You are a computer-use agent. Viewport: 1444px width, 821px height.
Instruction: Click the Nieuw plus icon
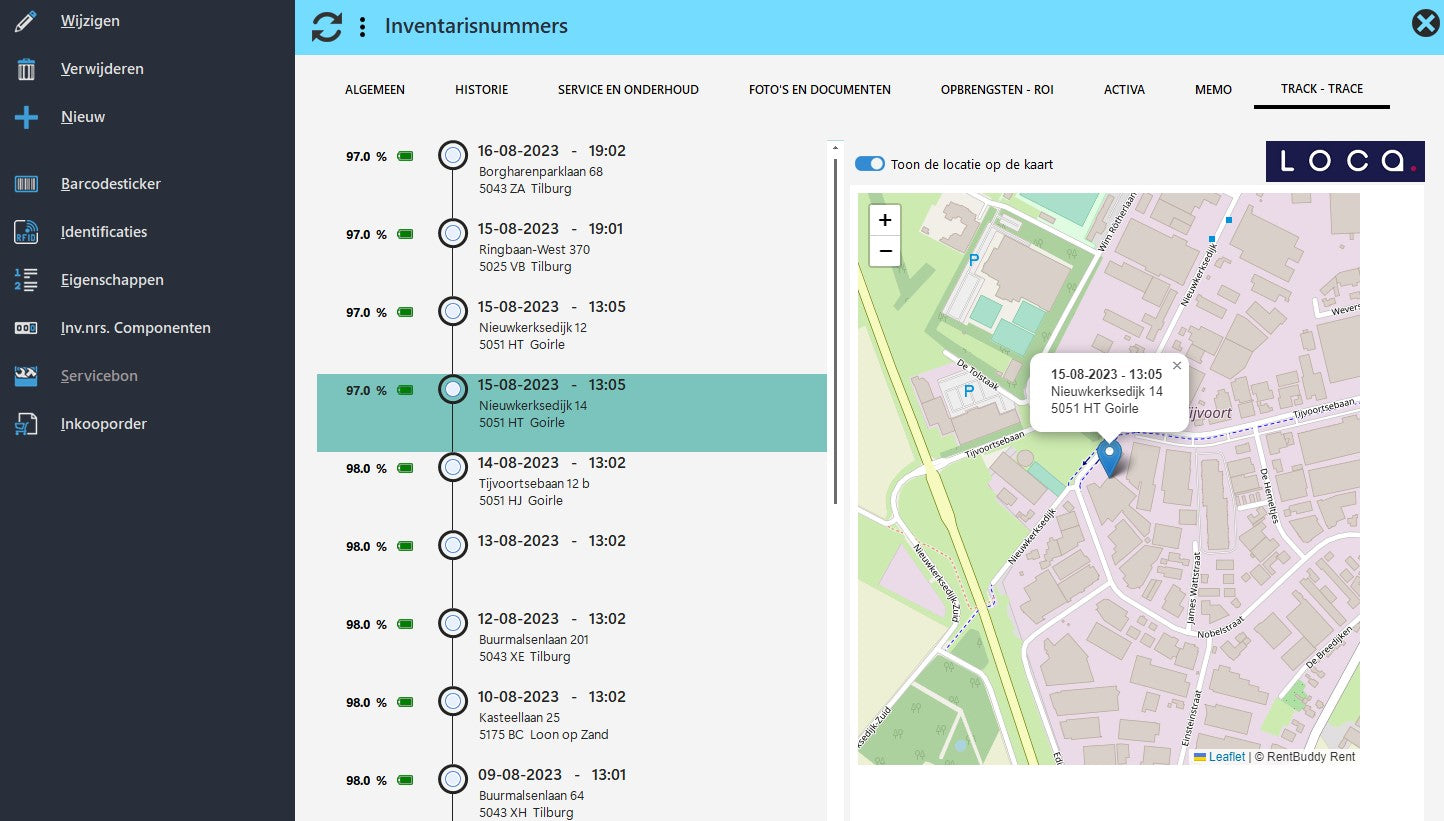click(26, 117)
